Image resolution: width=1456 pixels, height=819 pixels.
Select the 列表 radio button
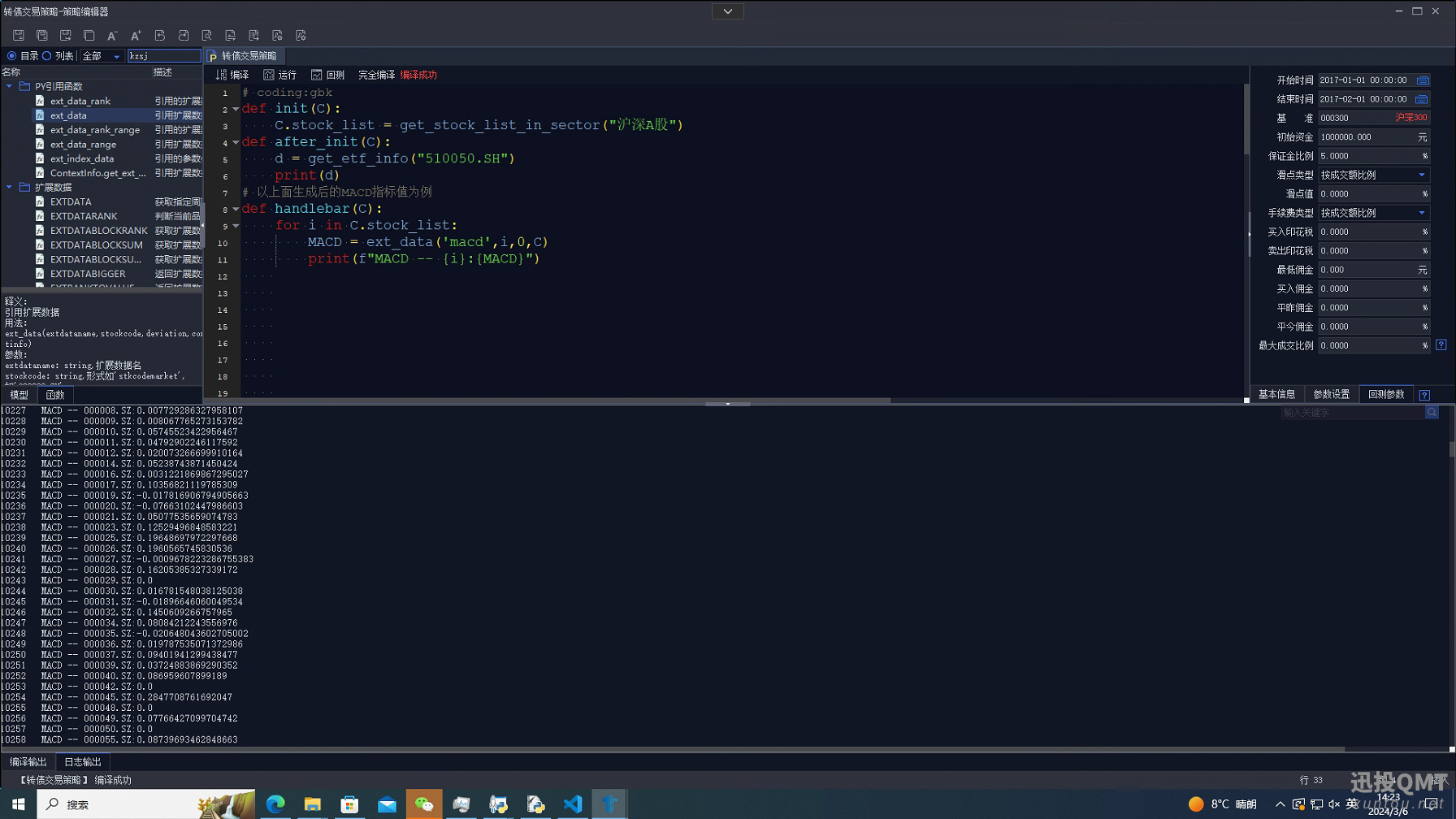(x=47, y=56)
